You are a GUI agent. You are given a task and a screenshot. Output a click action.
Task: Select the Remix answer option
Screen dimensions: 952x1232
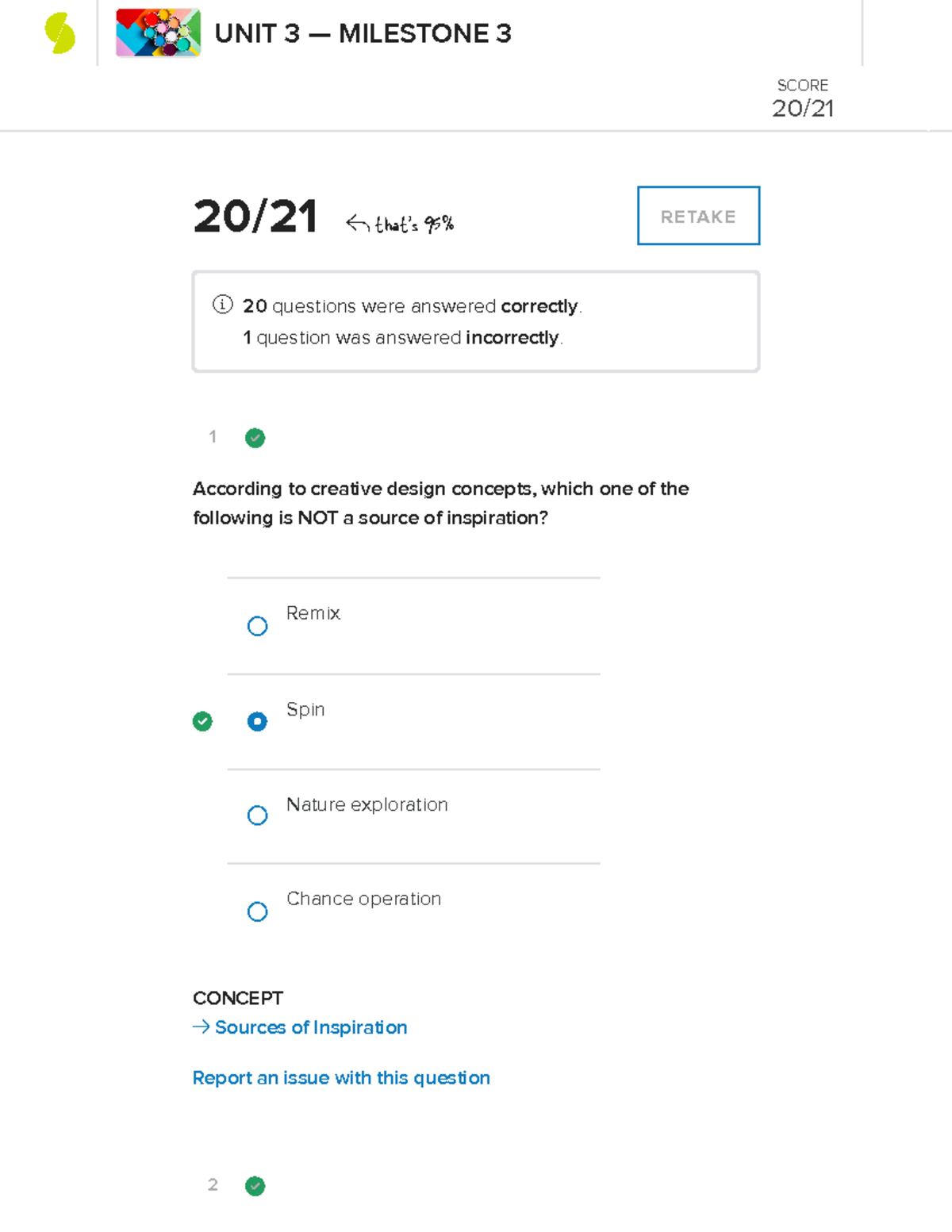(257, 626)
